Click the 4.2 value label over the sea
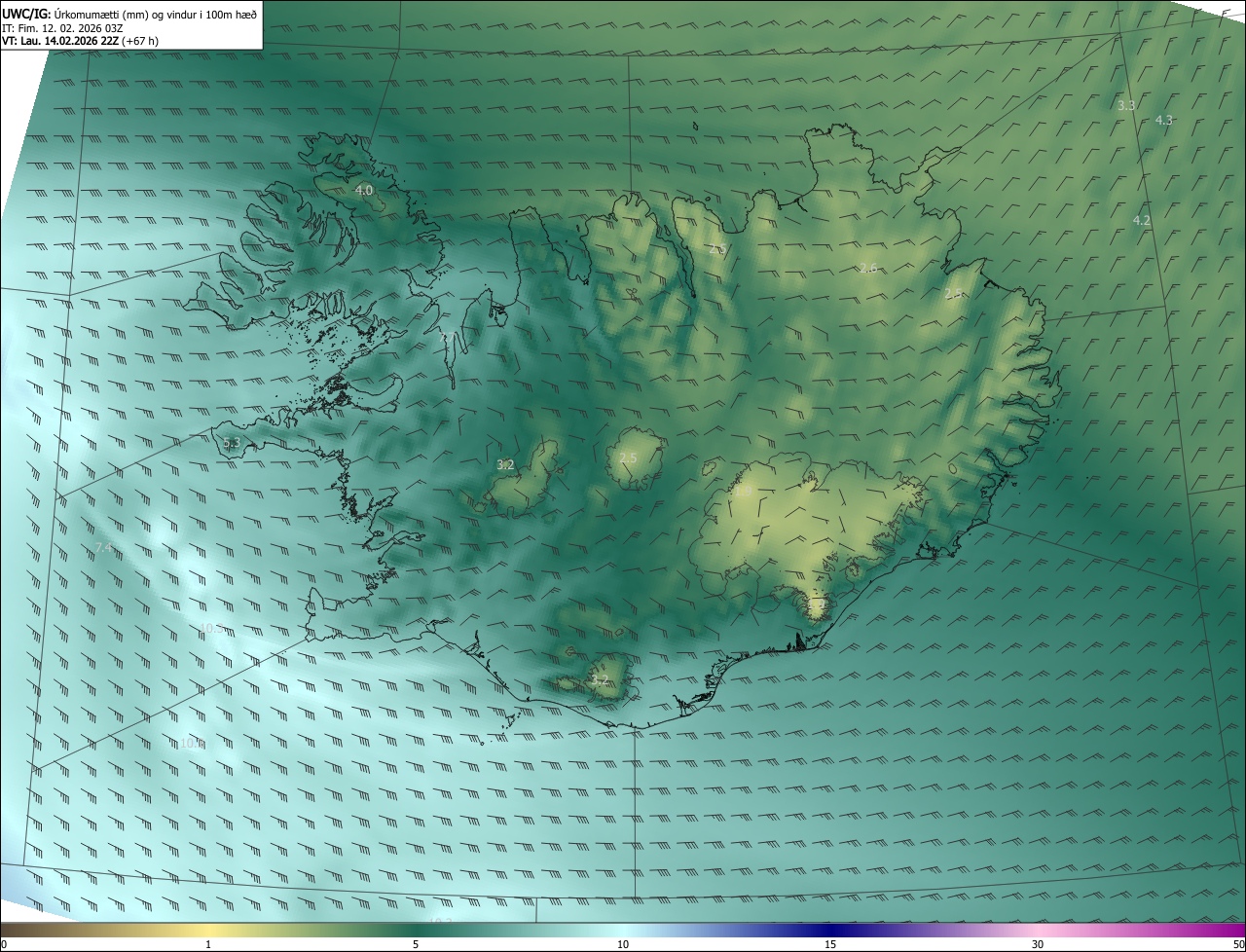This screenshot has height=952, width=1246. [x=1142, y=221]
